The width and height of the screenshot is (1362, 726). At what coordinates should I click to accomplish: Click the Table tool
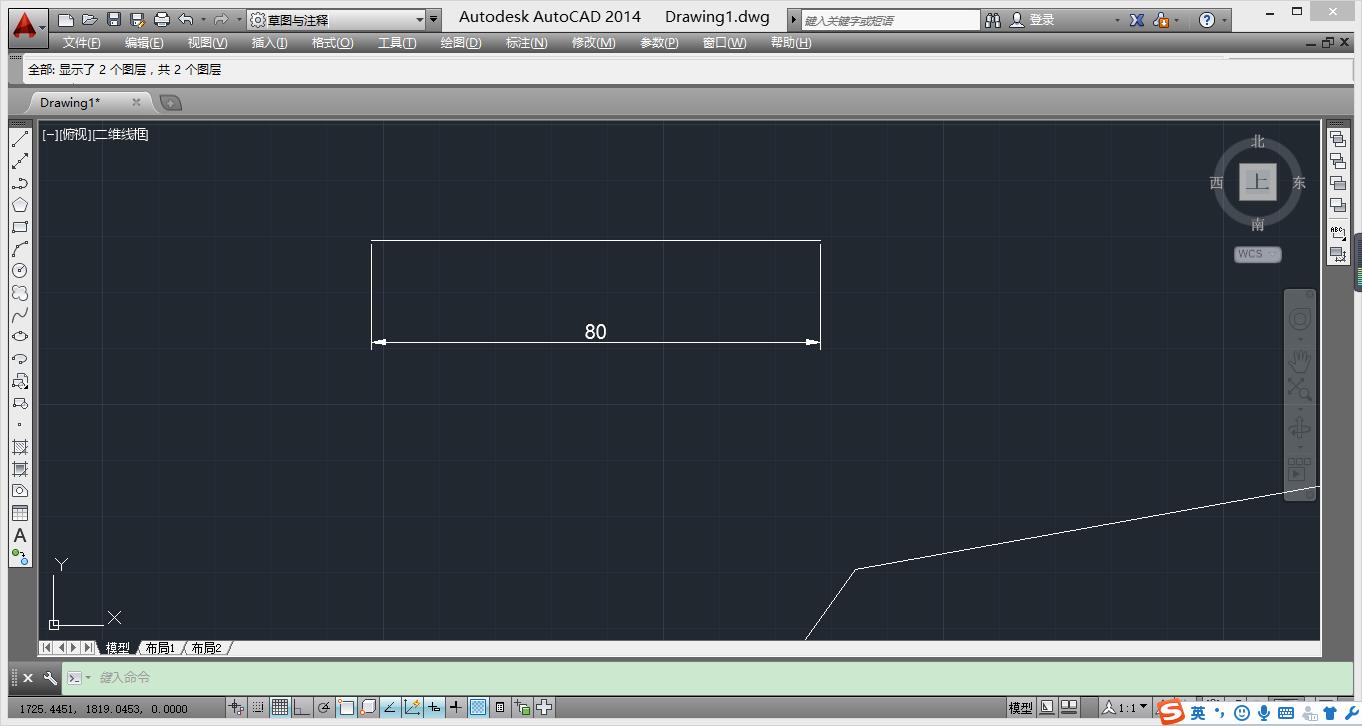(20, 513)
